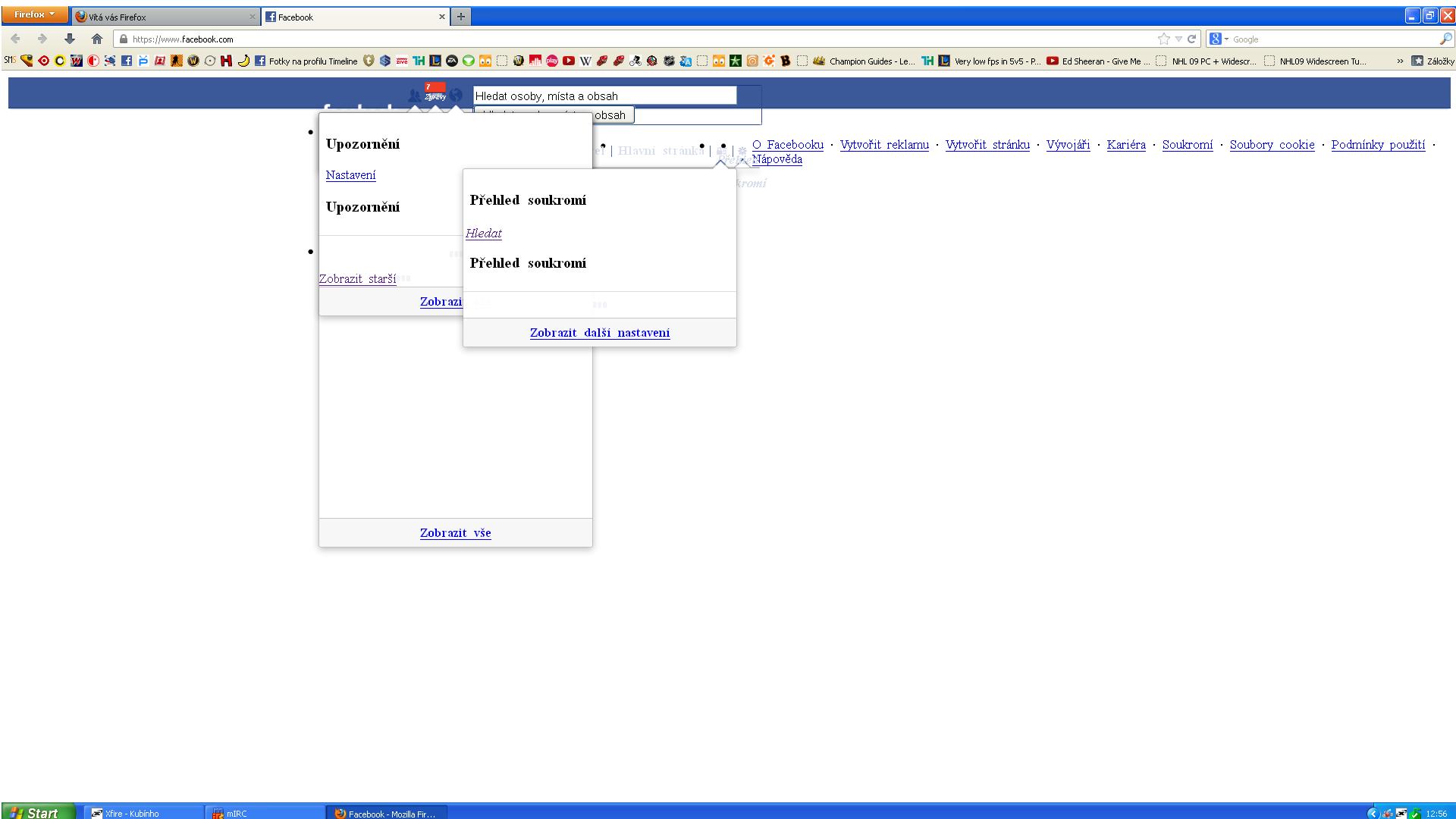Click the Zobrazit další nastavení link
The width and height of the screenshot is (1456, 819).
point(599,333)
